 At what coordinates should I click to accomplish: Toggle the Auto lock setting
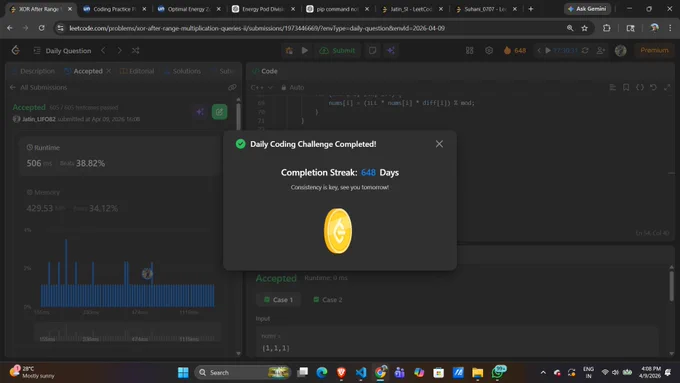pos(293,87)
